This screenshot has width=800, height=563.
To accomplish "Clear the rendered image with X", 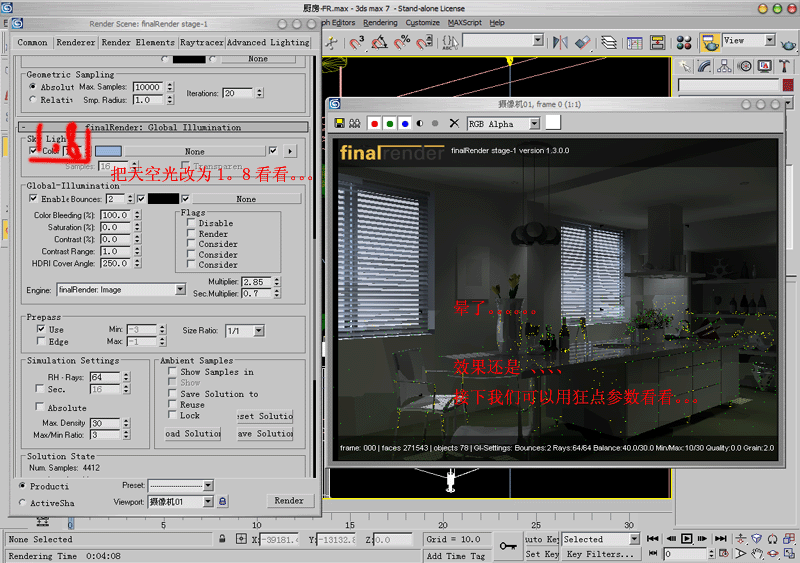I will coord(454,124).
